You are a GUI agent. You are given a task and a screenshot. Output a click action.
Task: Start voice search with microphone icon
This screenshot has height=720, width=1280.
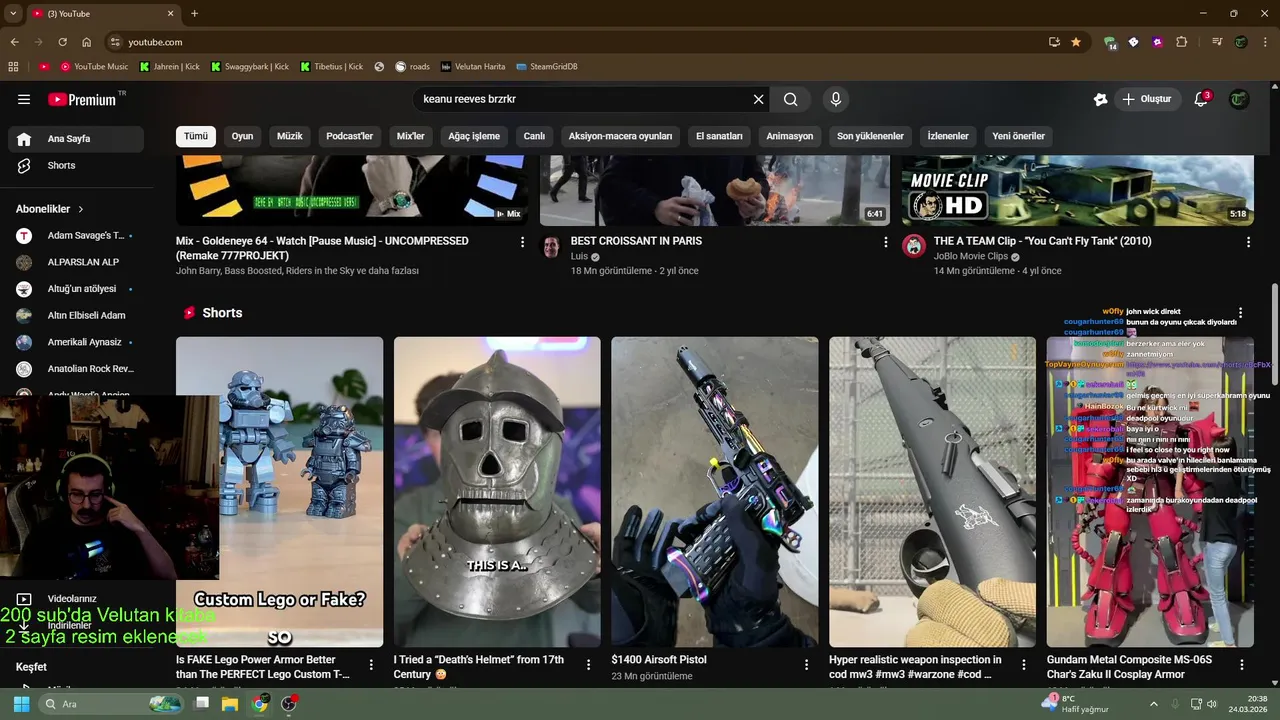836,99
